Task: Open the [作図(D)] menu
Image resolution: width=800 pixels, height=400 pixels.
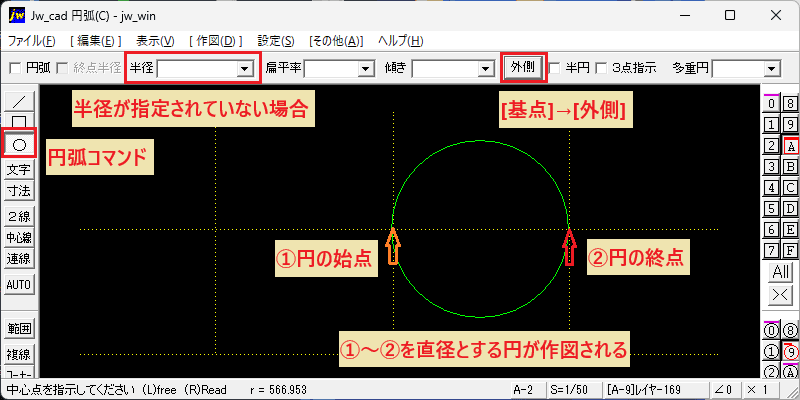Action: pyautogui.click(x=215, y=41)
